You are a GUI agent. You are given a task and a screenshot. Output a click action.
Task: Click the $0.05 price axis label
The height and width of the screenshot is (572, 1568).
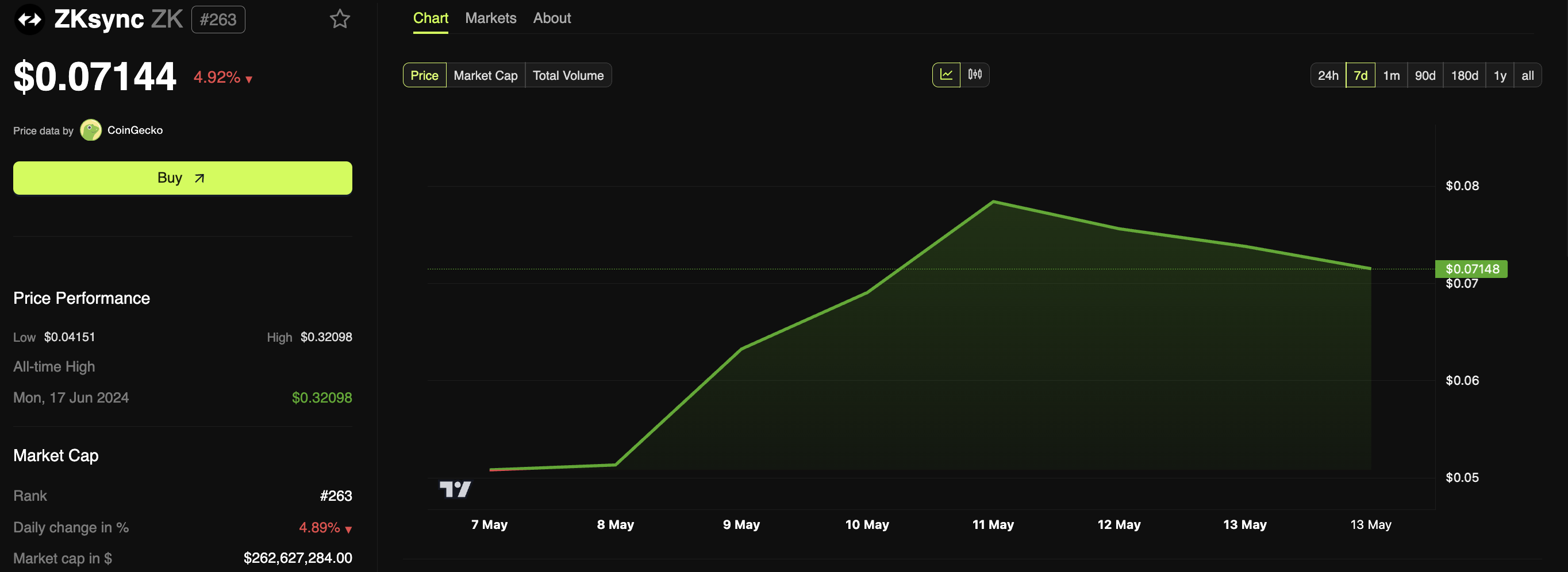(1462, 477)
